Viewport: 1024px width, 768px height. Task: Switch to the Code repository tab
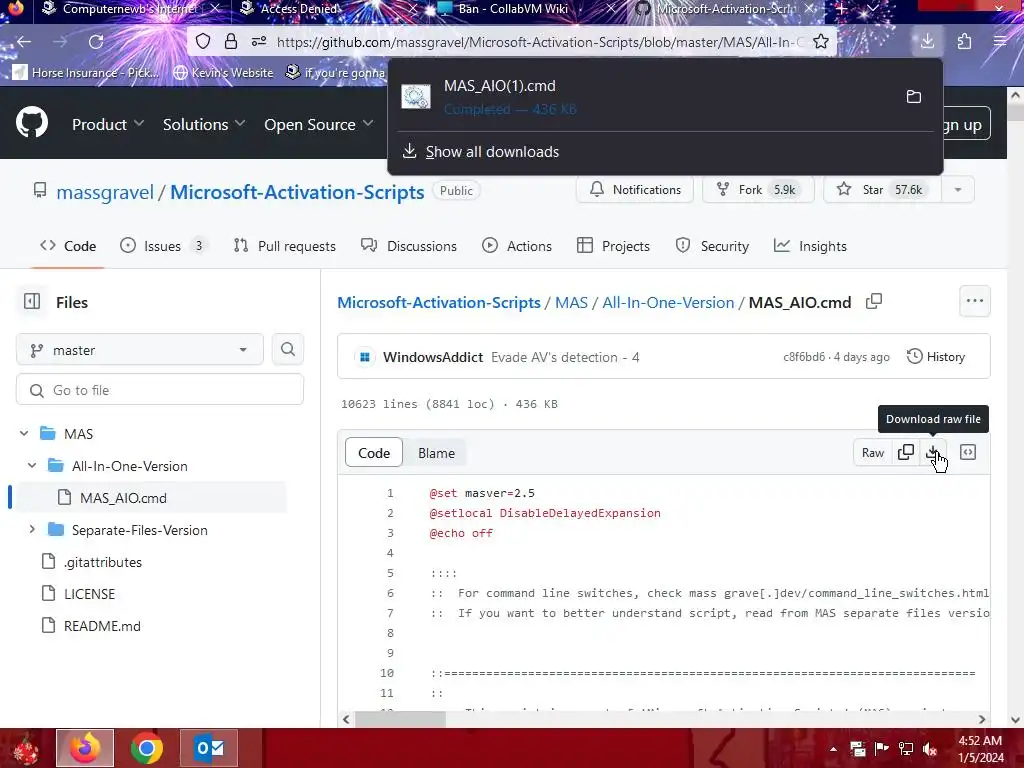68,246
